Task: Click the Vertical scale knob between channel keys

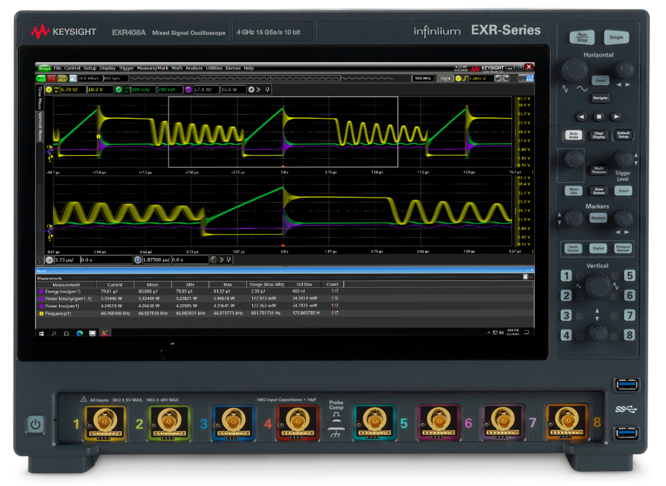Action: tap(598, 285)
